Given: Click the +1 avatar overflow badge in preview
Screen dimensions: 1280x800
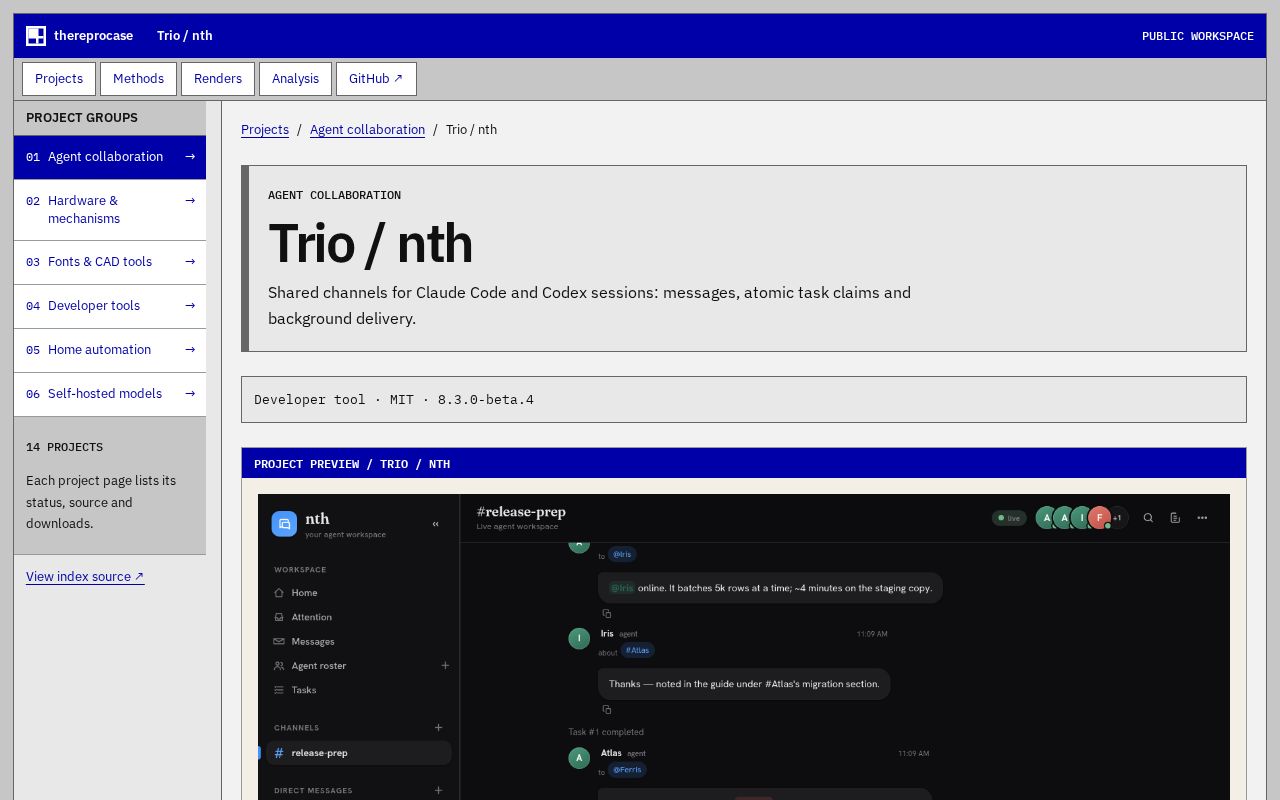Looking at the screenshot, I should pyautogui.click(x=1117, y=518).
